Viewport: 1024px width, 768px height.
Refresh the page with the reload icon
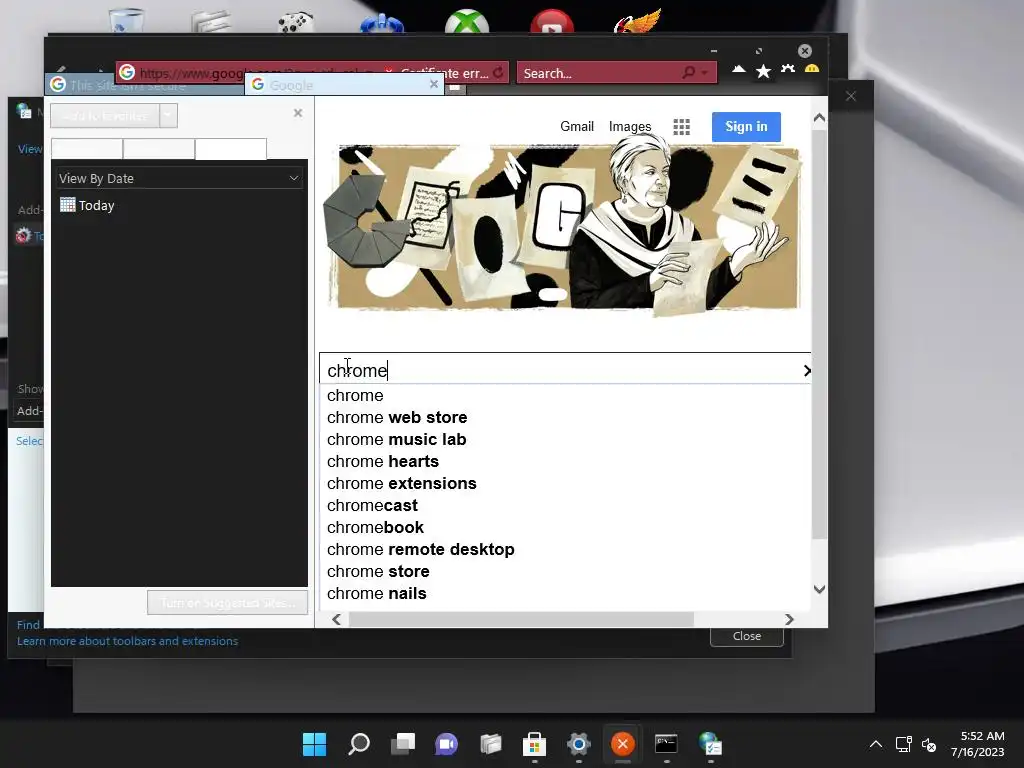[498, 72]
